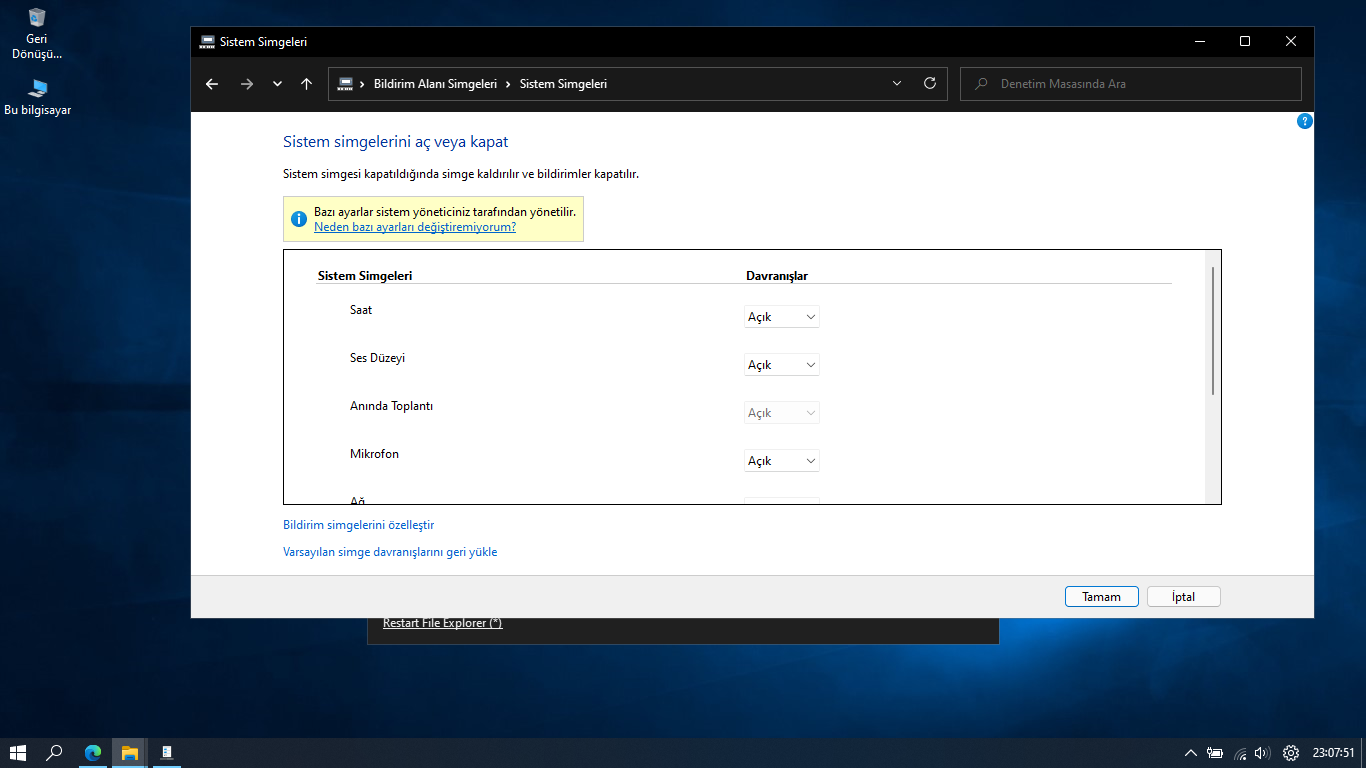Screen dimensions: 1366x768
Task: Click the Back arrow in navigation bar
Action: point(212,84)
